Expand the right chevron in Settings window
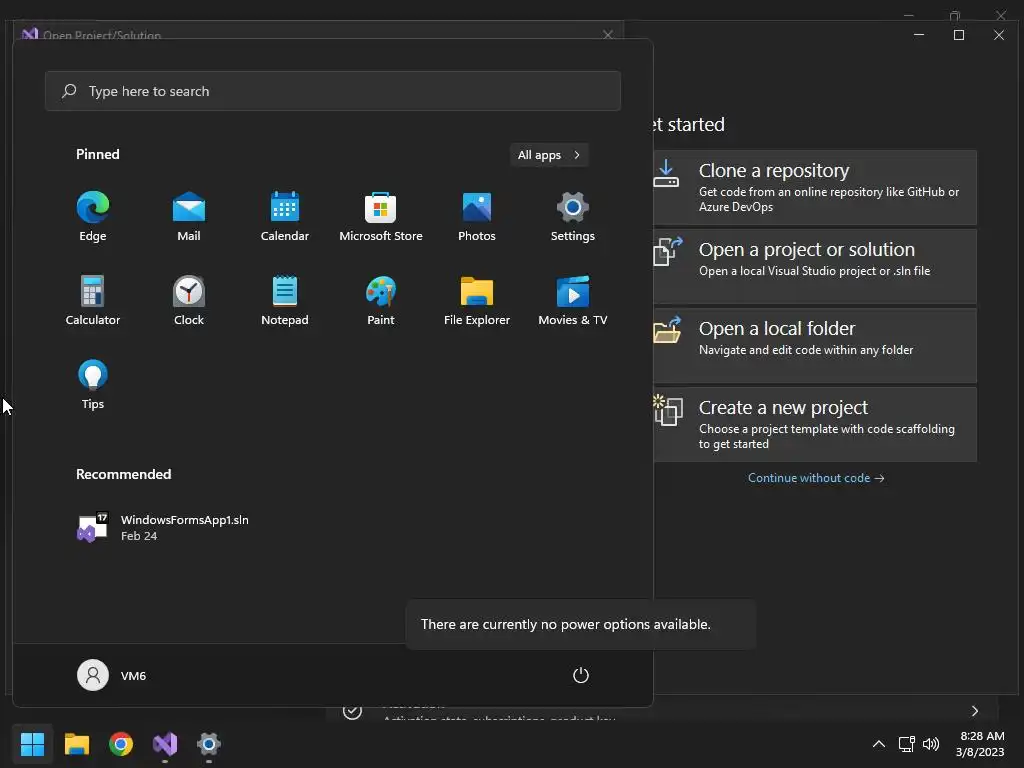This screenshot has width=1024, height=768. (974, 711)
